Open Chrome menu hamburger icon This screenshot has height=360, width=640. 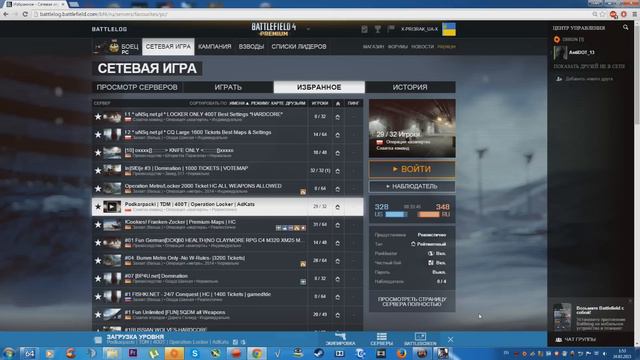tap(635, 14)
